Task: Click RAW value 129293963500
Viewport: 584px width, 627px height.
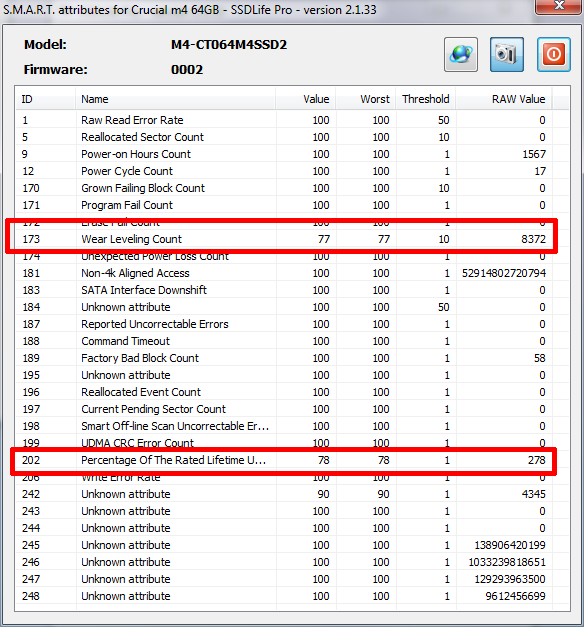Action: point(510,579)
